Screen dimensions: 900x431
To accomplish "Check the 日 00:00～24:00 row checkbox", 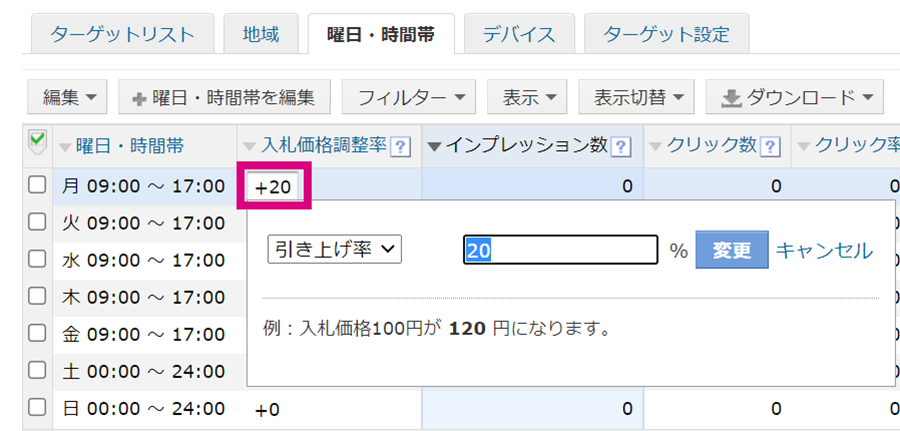I will pos(37,407).
